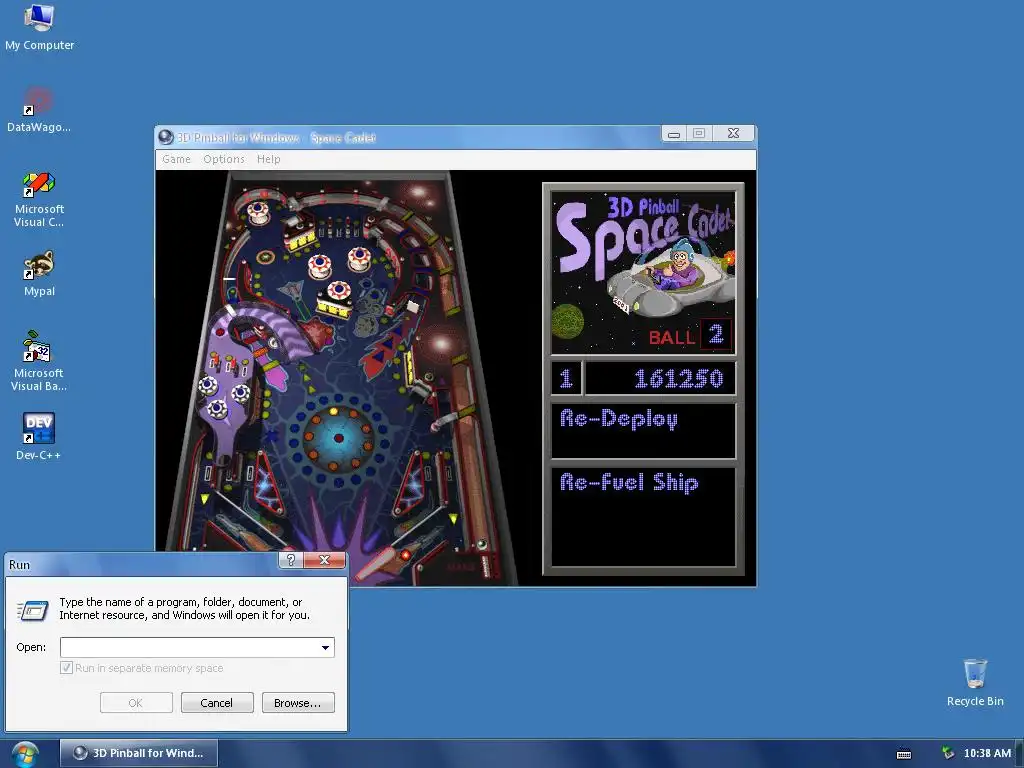Click the OK button in Run

click(136, 703)
